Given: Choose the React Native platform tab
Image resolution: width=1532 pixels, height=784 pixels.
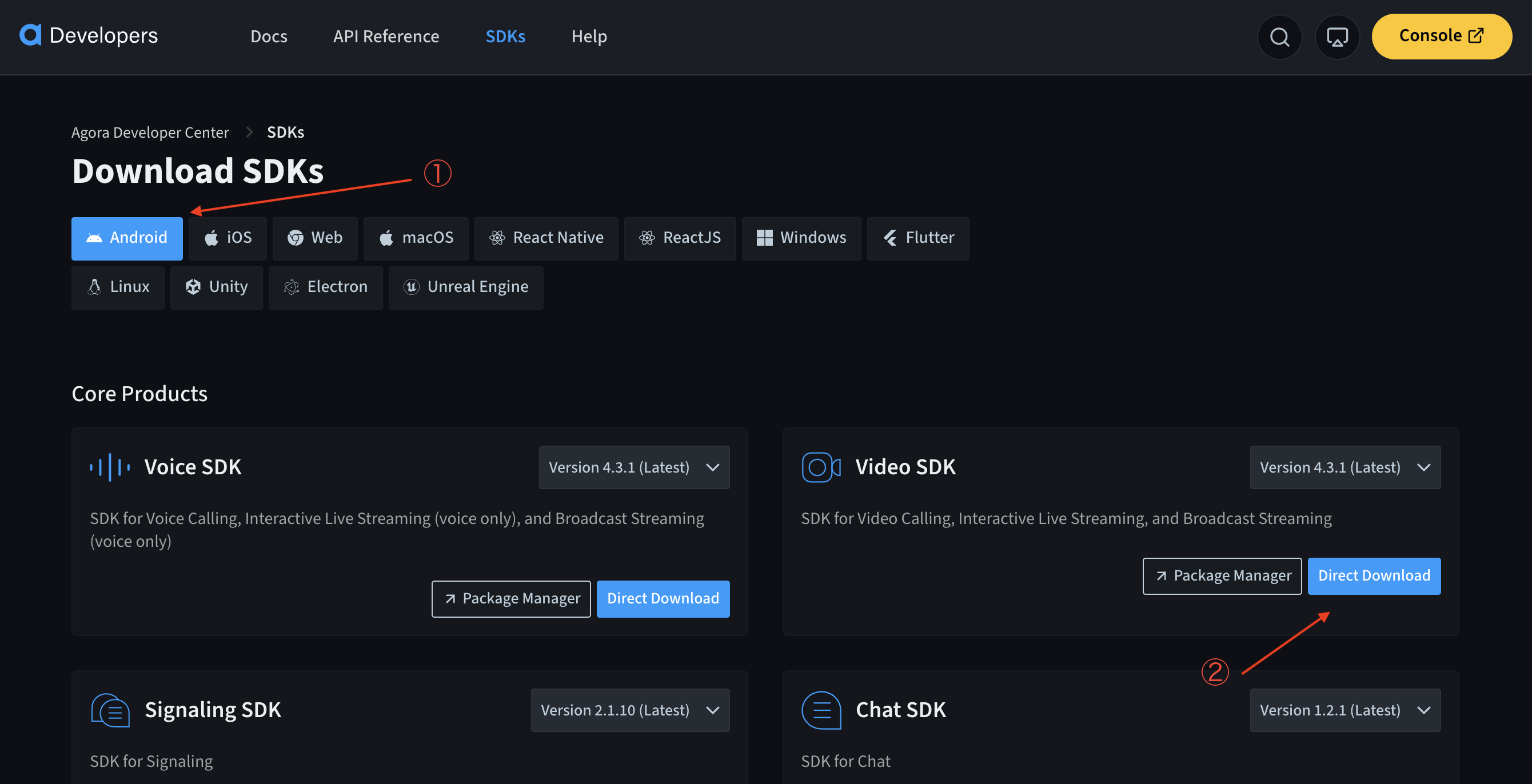Looking at the screenshot, I should [546, 238].
